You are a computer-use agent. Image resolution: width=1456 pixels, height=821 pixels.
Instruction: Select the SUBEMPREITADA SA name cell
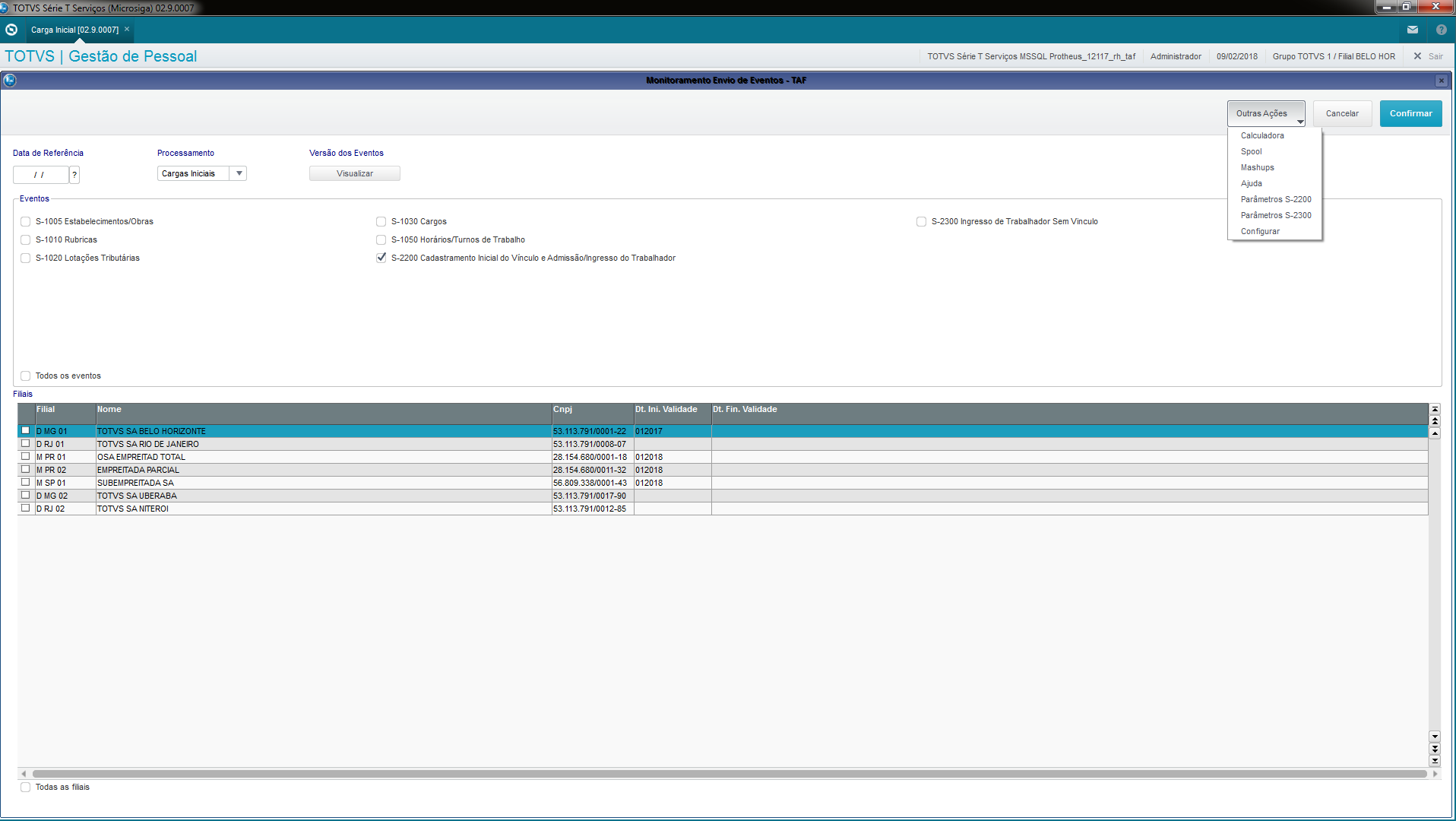324,483
